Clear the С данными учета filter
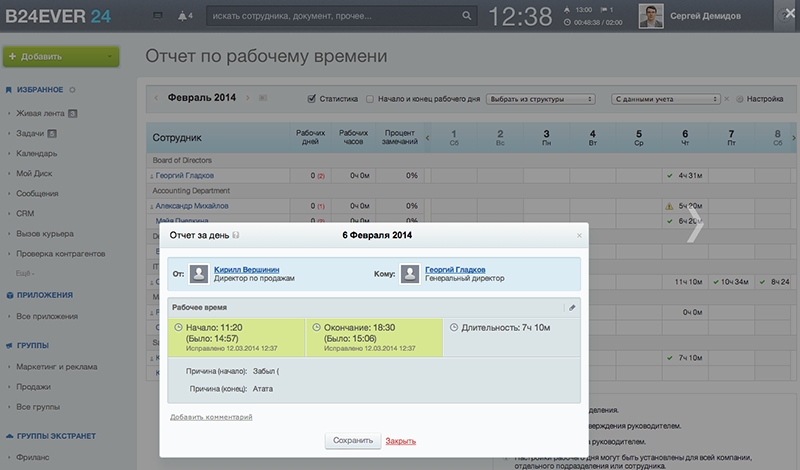 click(727, 99)
